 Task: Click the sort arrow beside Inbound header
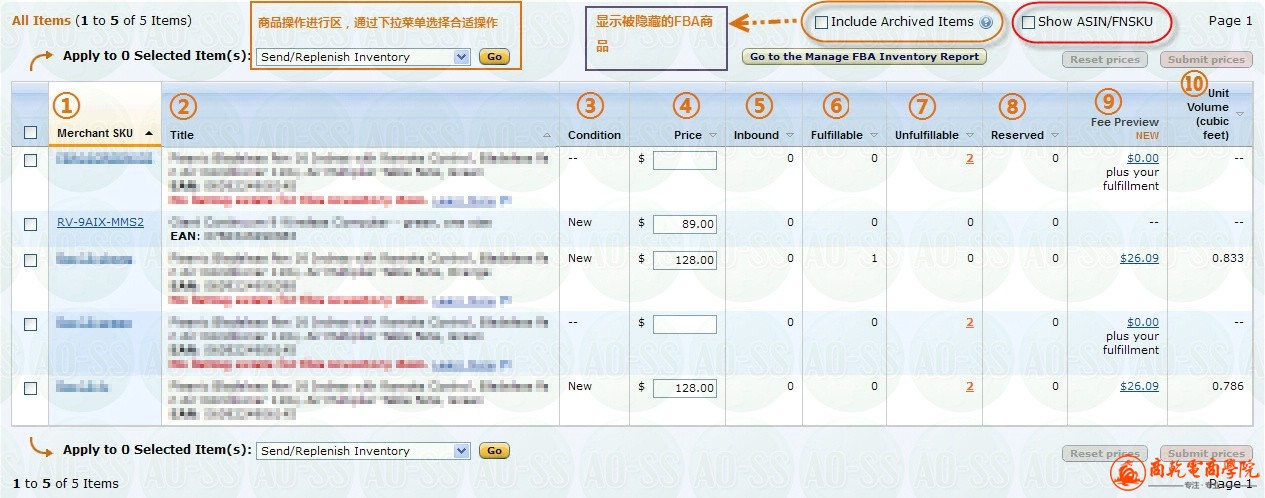(790, 135)
